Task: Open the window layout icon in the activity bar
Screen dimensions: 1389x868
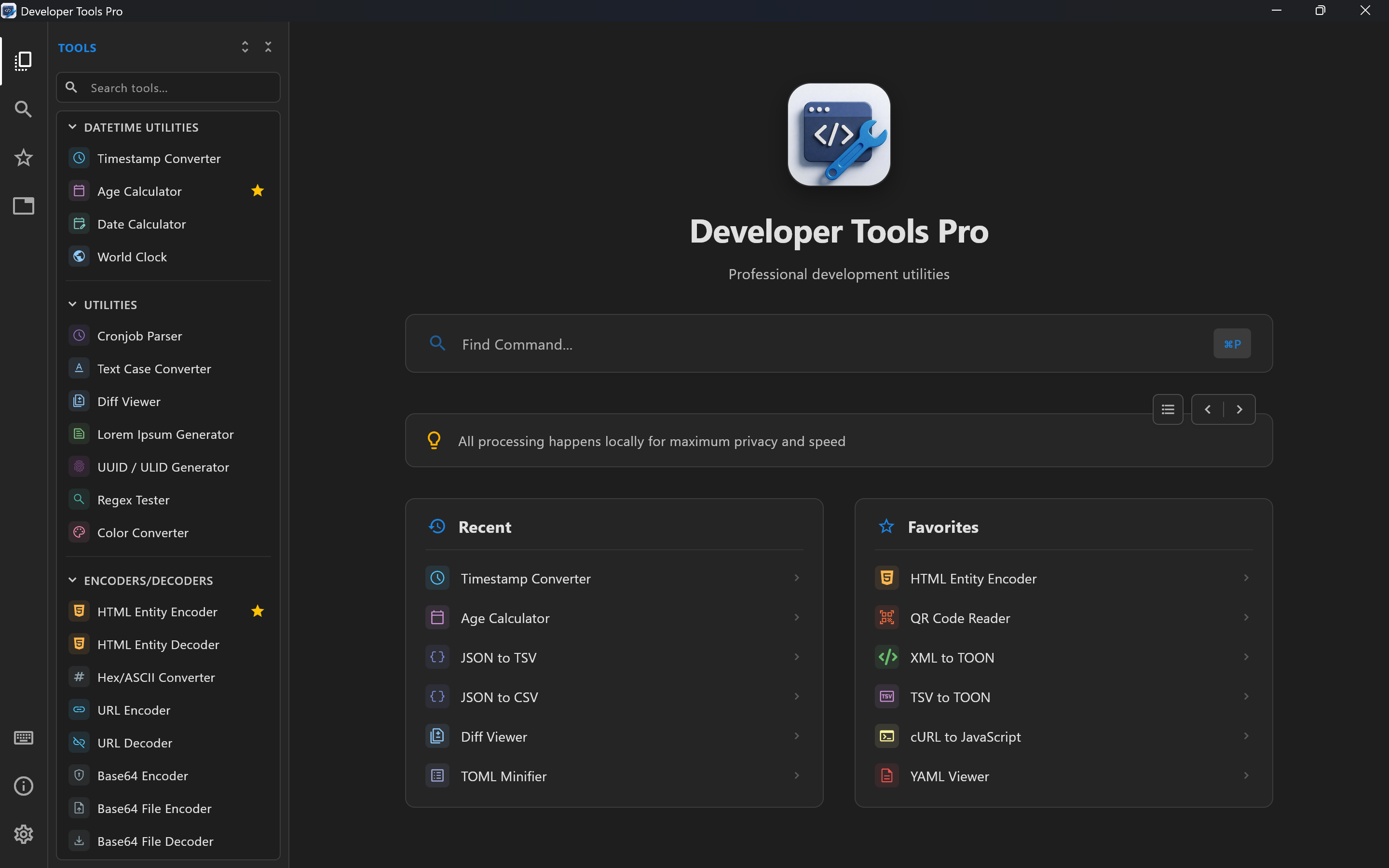Action: (23, 205)
